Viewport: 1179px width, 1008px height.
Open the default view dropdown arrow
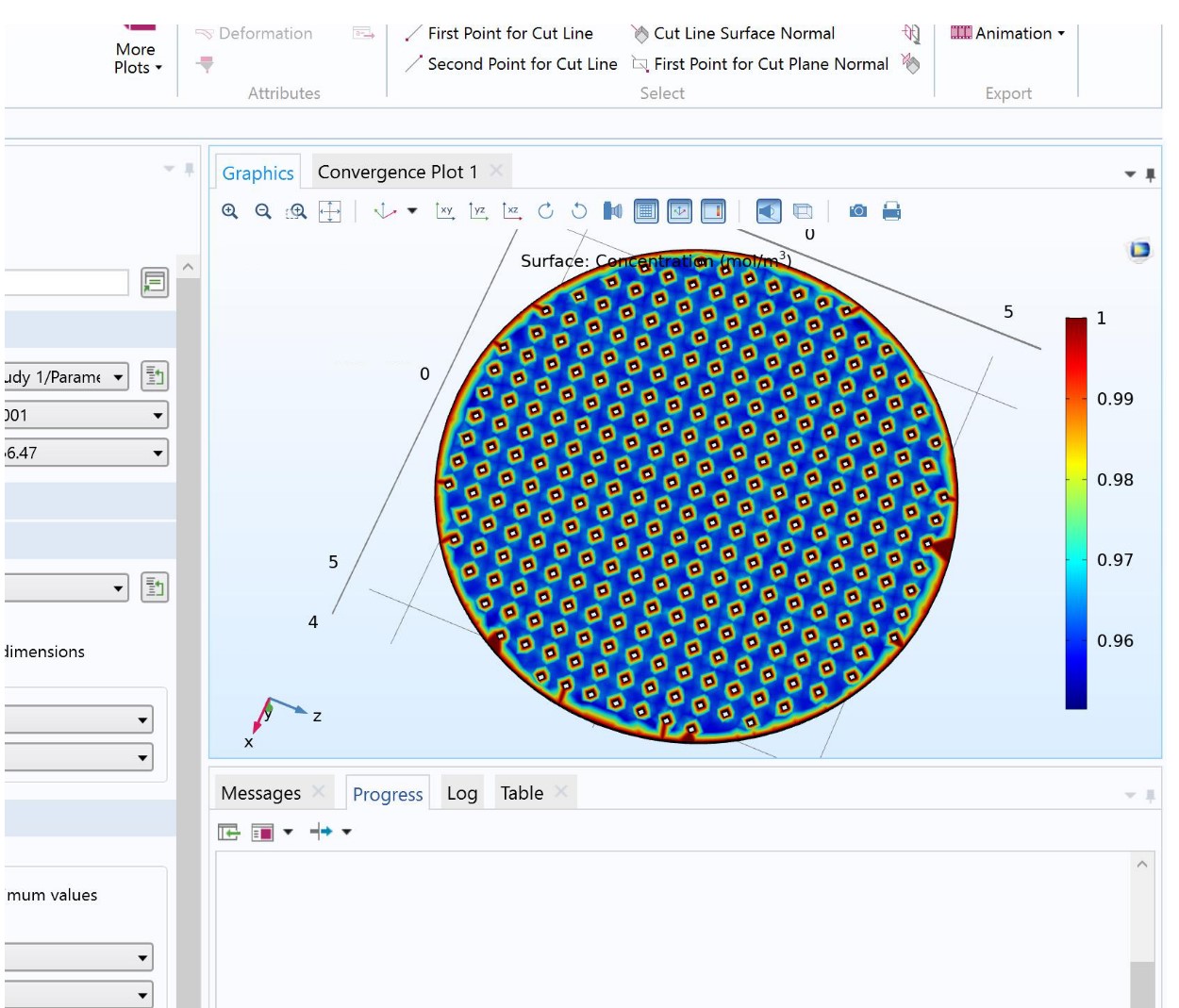coord(412,211)
